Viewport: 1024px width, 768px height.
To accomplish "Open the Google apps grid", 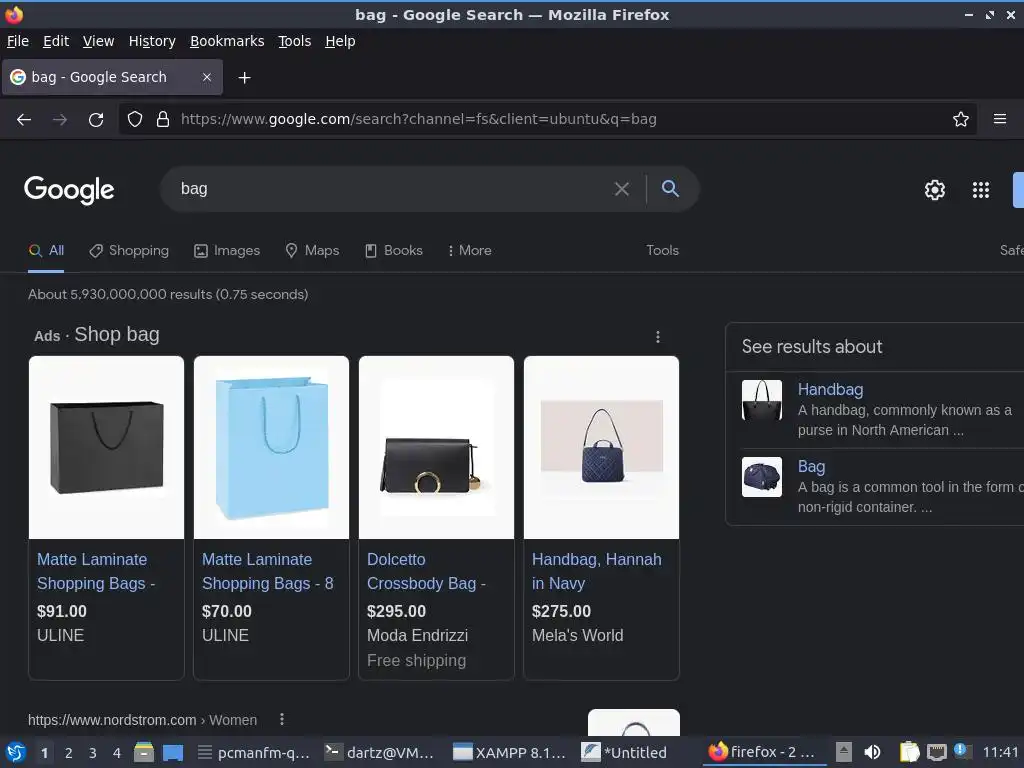I will tap(980, 189).
